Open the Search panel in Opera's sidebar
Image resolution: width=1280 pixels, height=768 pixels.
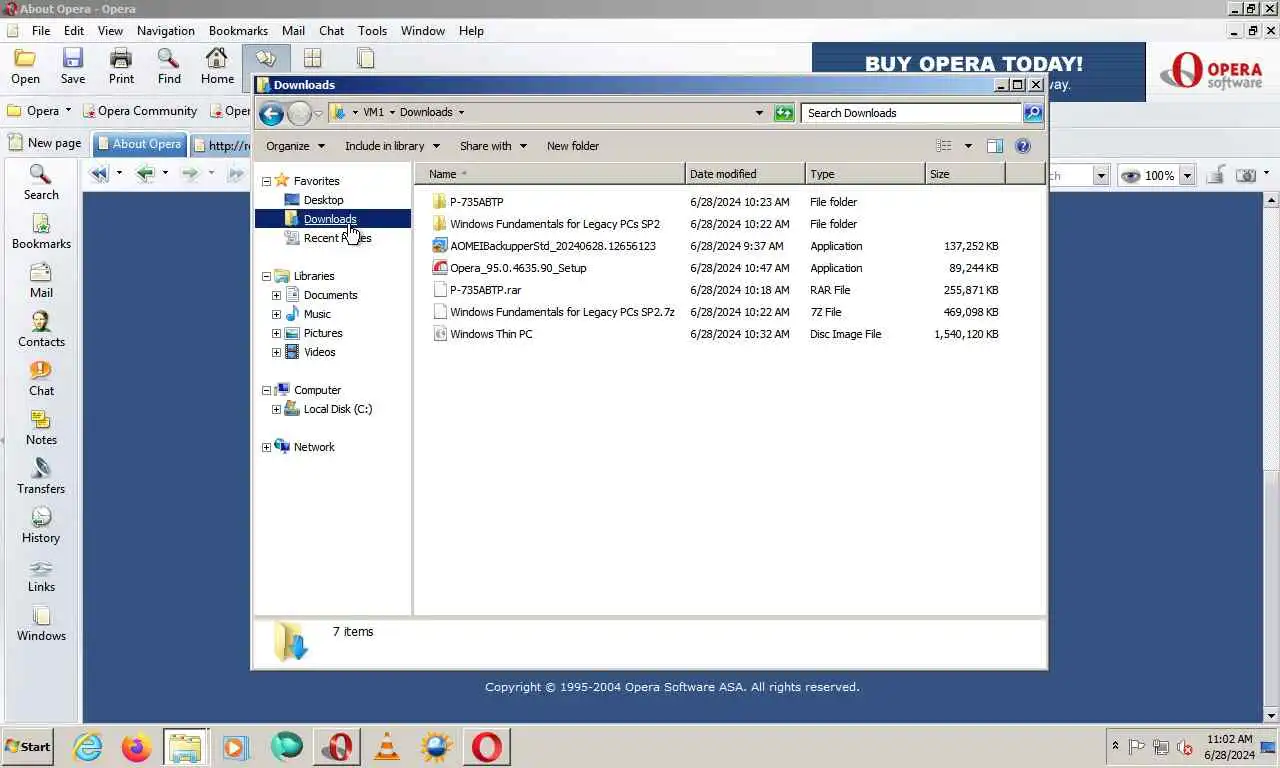point(41,182)
